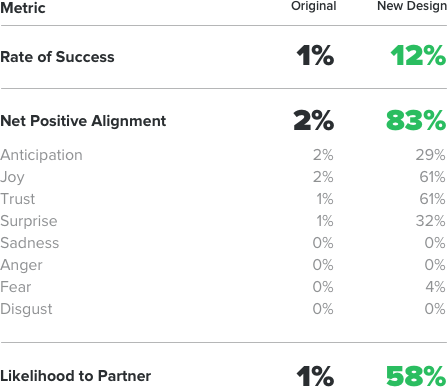Click the green 83% alignment value

pos(416,120)
